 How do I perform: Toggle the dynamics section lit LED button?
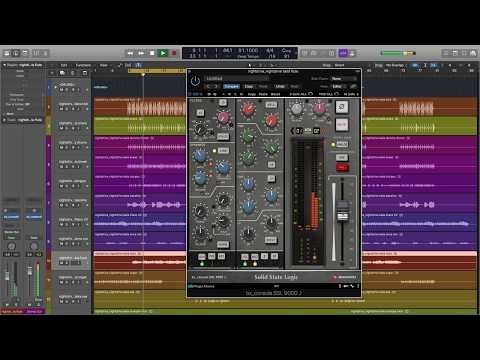click(x=223, y=151)
